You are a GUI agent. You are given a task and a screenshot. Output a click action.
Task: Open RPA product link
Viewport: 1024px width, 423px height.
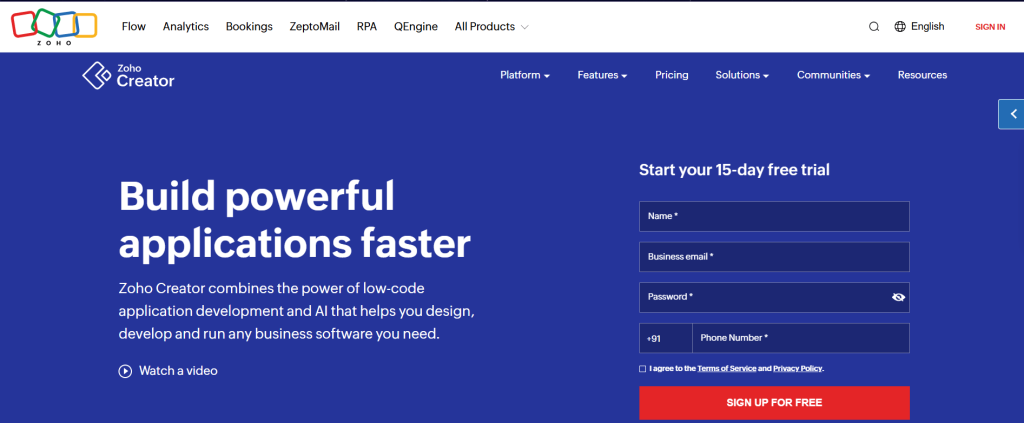(367, 27)
